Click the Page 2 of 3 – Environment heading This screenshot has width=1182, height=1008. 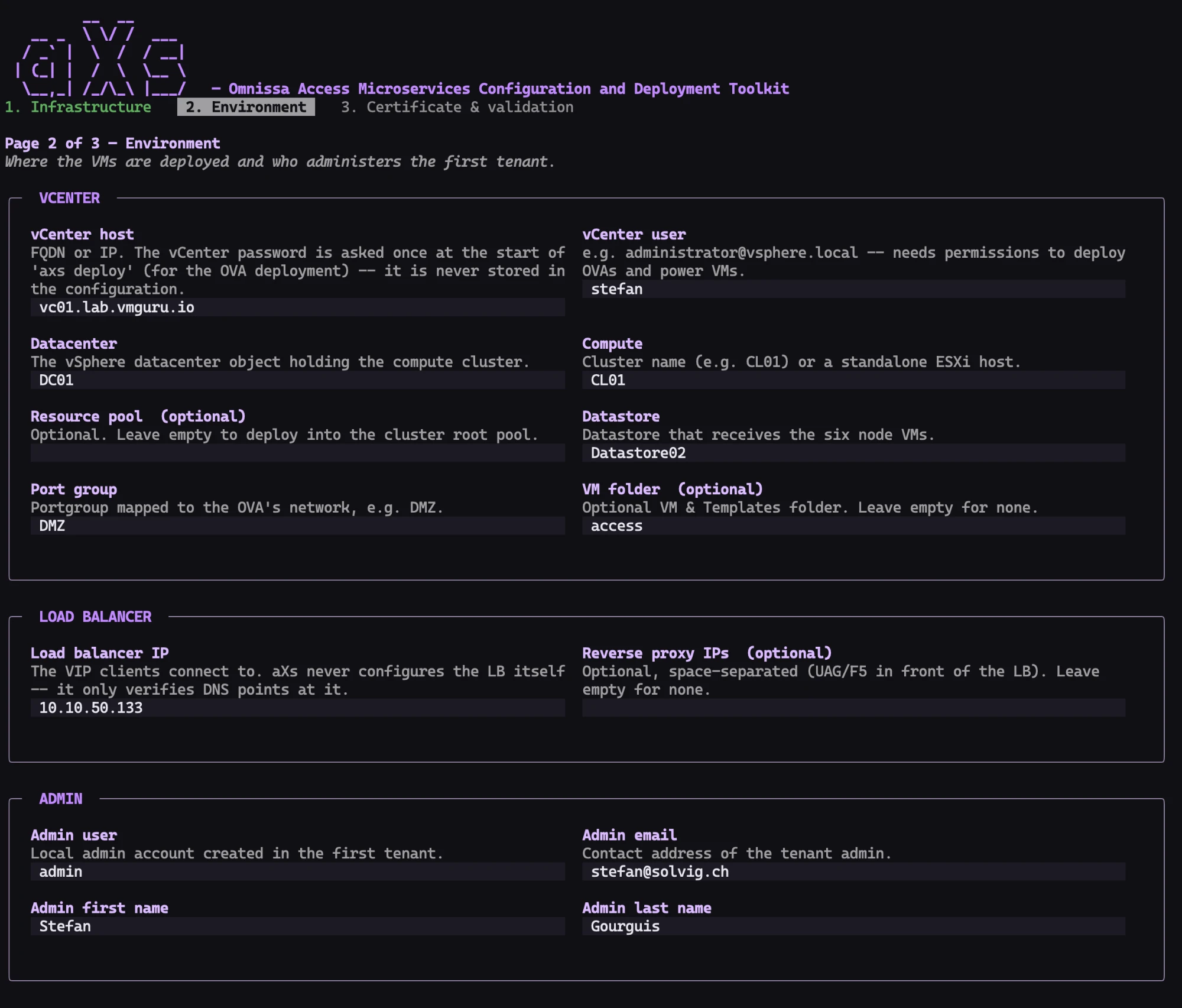click(x=112, y=144)
